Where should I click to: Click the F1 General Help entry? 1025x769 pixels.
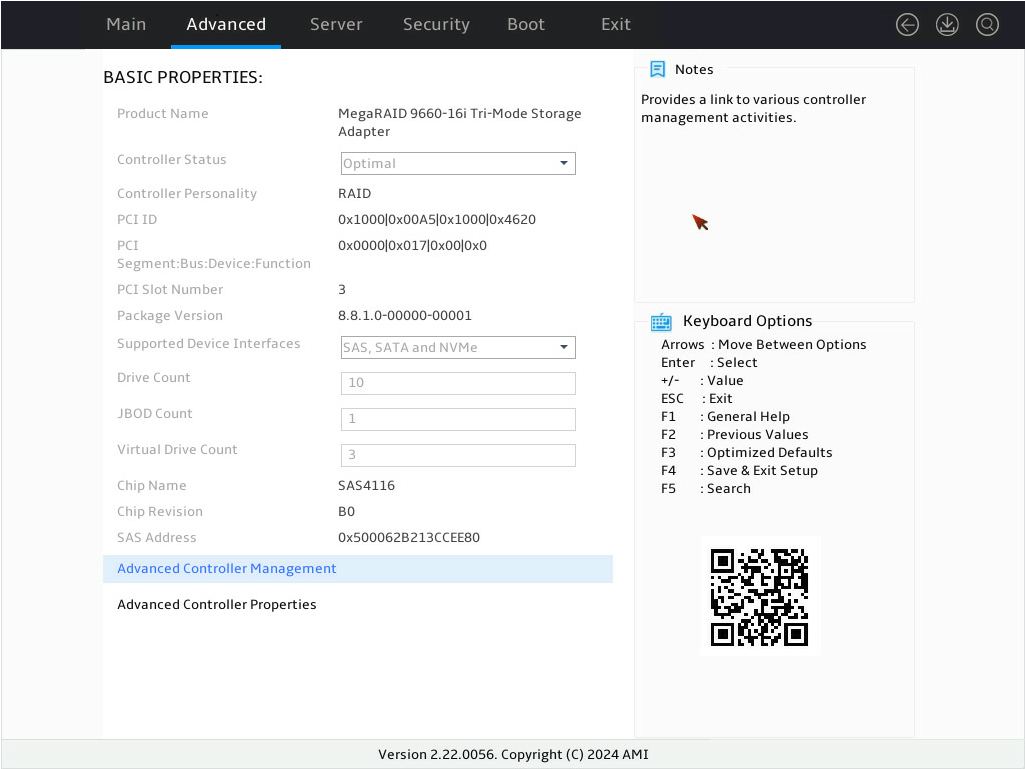coord(725,417)
